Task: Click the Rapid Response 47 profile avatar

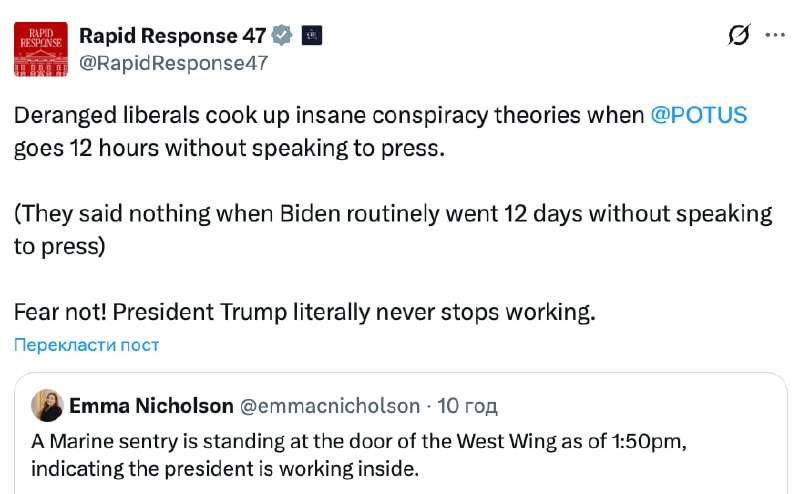Action: 41,49
